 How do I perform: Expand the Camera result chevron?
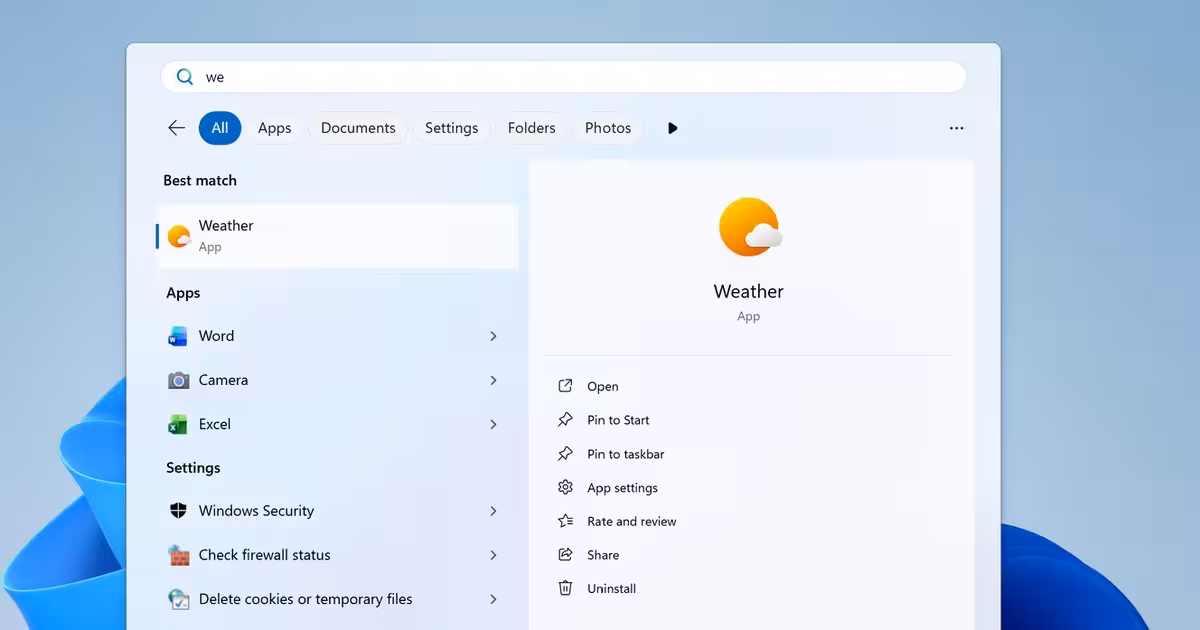coord(493,380)
